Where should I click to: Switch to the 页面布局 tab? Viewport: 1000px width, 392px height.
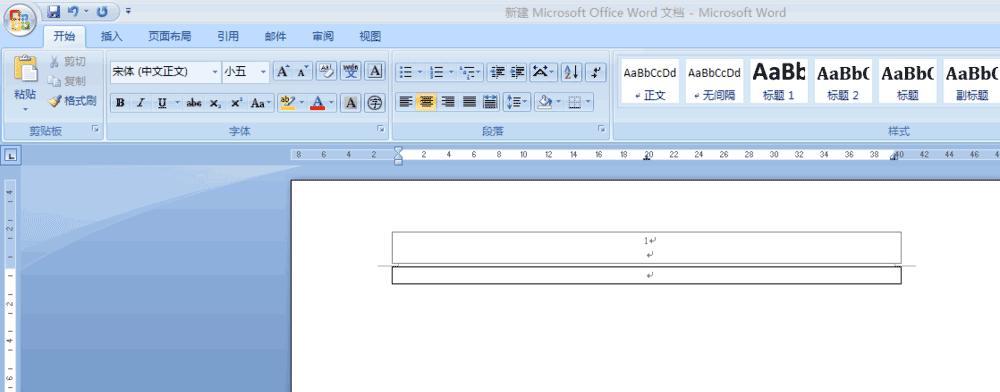170,36
